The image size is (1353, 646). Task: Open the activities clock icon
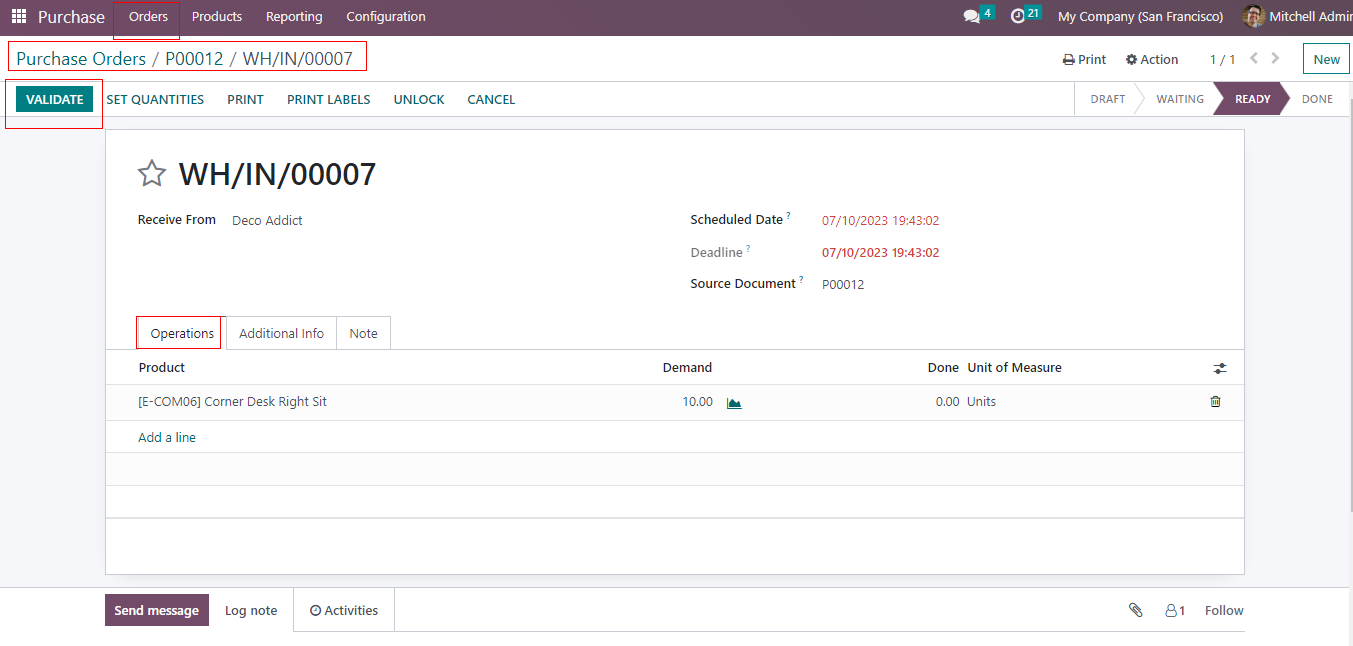(x=1018, y=16)
